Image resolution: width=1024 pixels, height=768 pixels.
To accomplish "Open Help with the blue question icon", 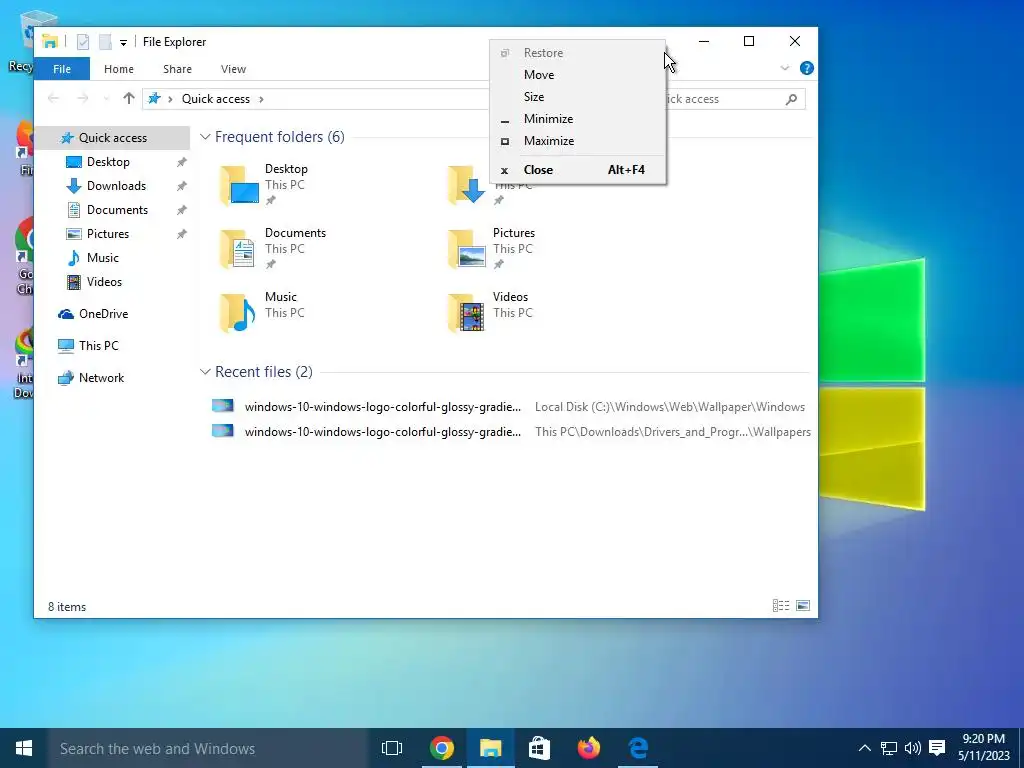I will click(807, 68).
